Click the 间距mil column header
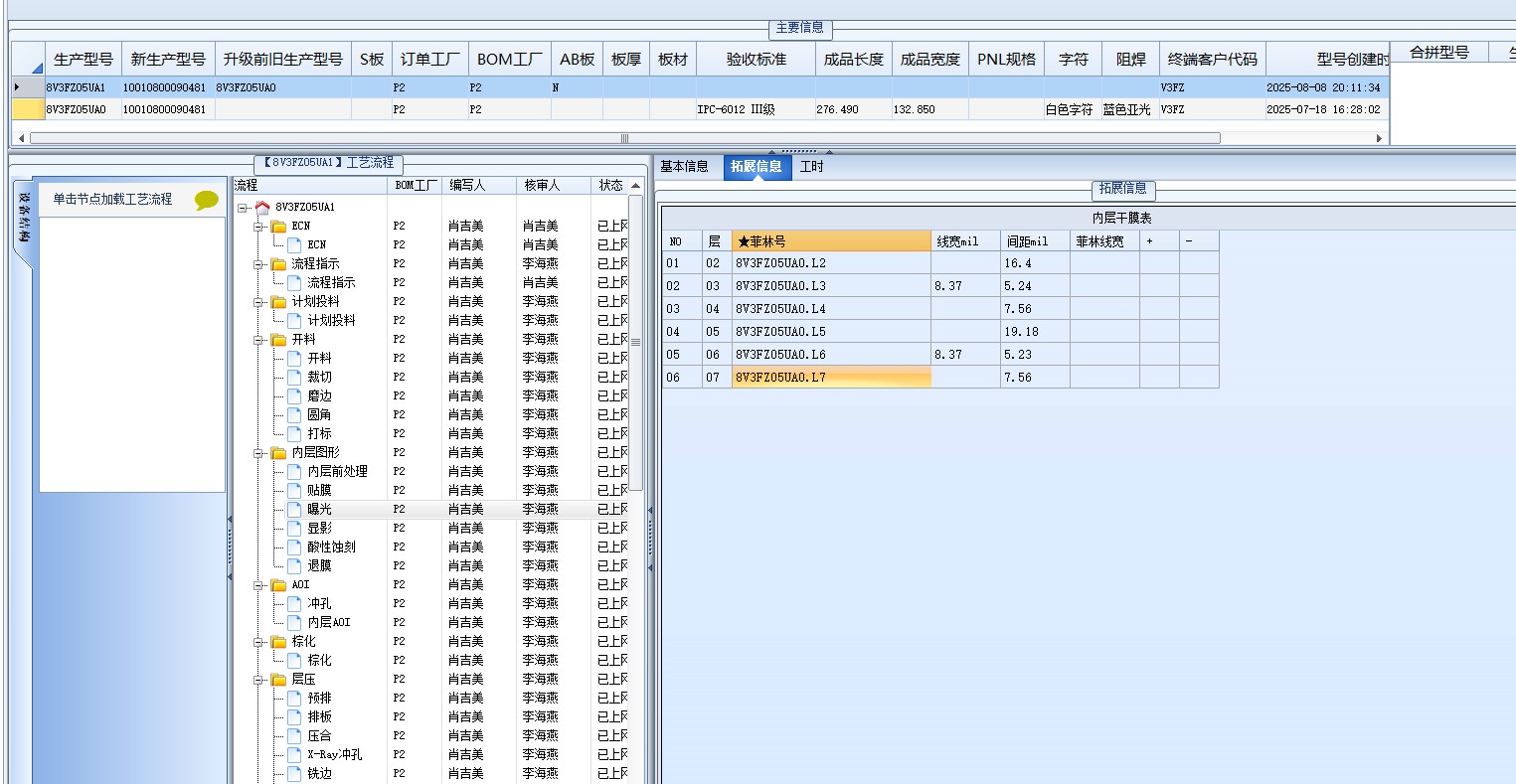Viewport: 1516px width, 784px height. [x=1035, y=241]
